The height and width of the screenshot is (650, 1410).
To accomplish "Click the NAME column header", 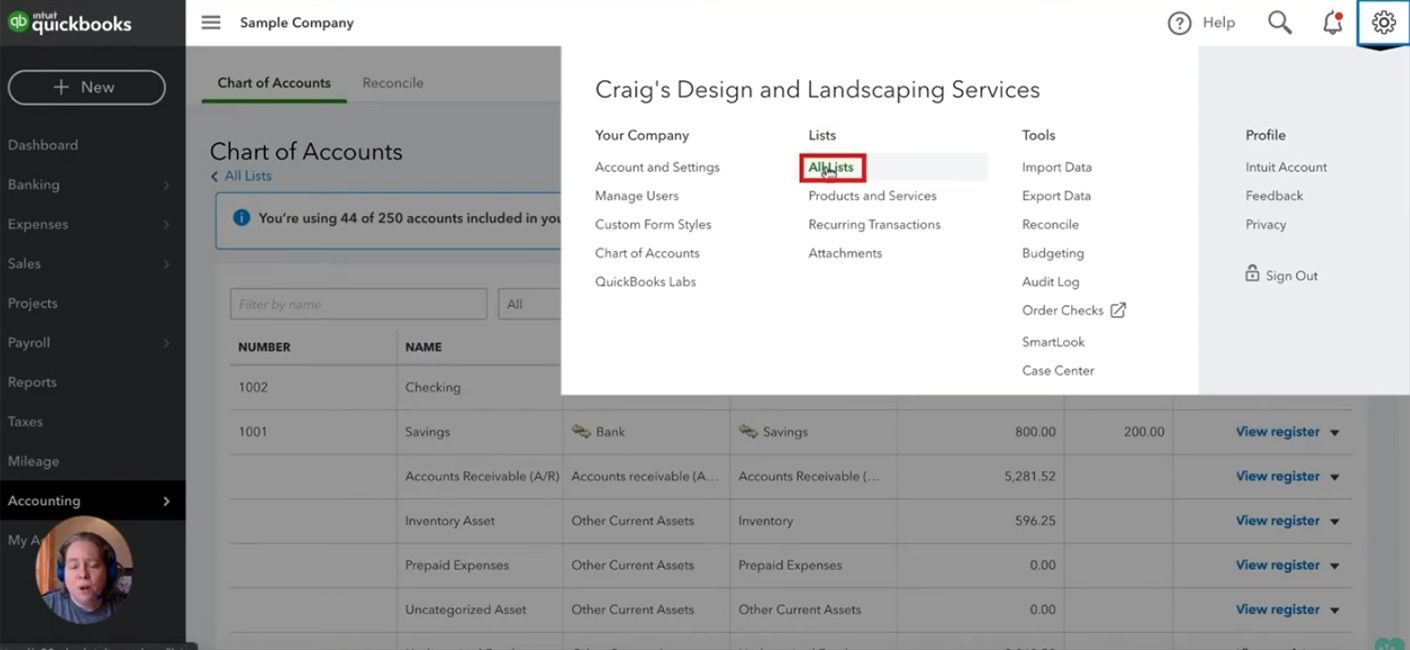I will (423, 347).
